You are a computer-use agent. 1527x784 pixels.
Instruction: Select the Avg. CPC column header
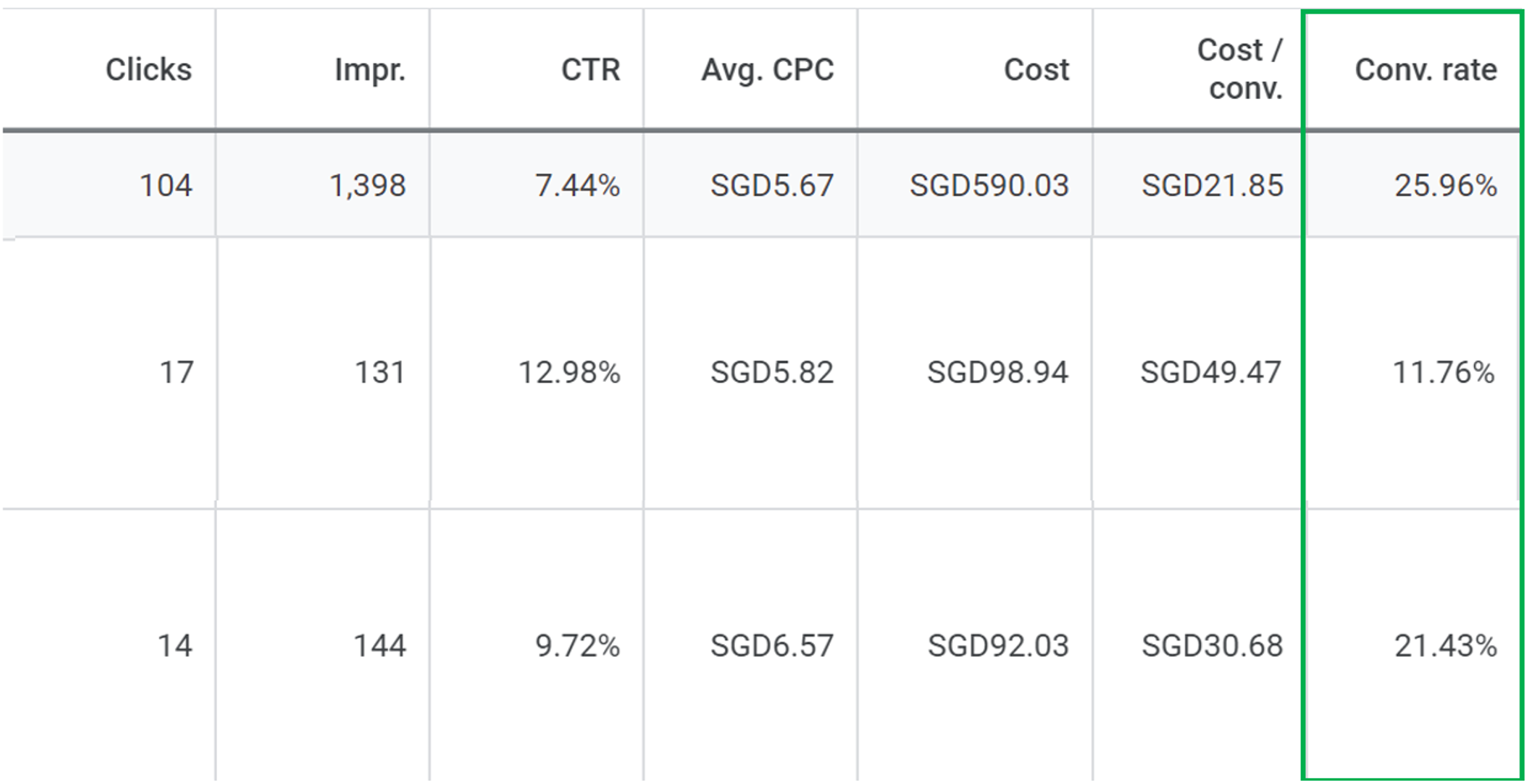pyautogui.click(x=768, y=70)
